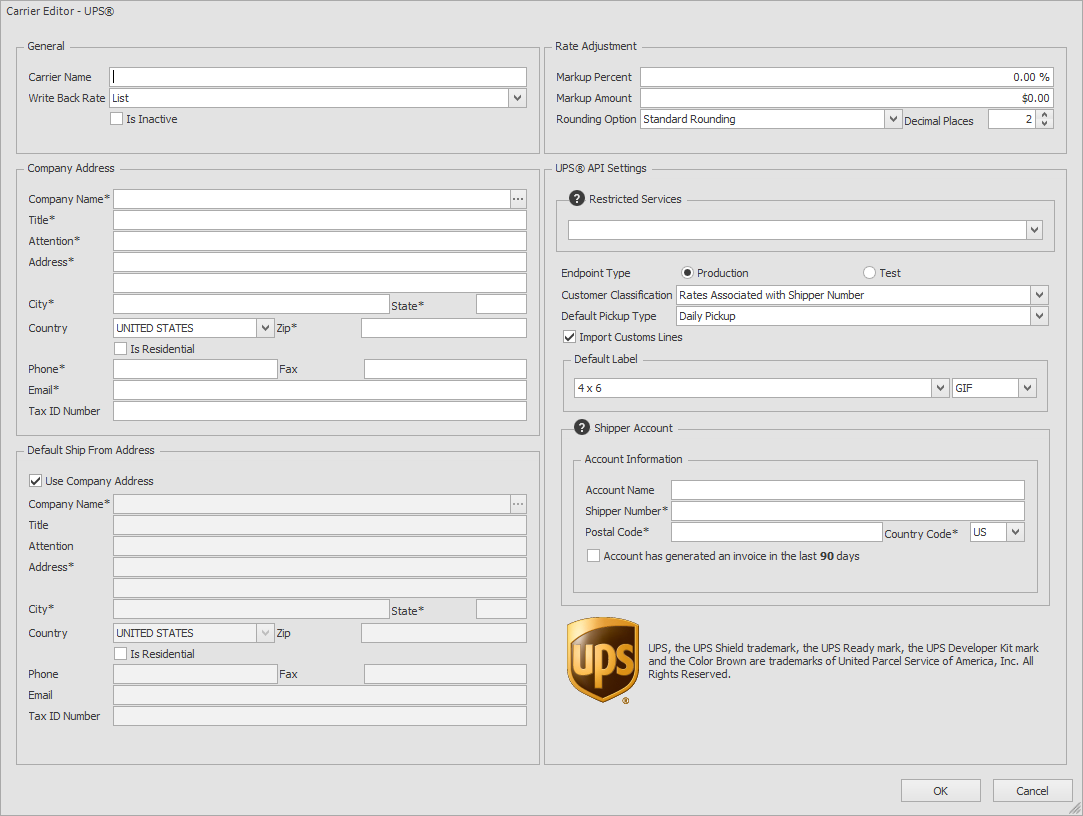The width and height of the screenshot is (1083, 816).
Task: Increase Decimal Places with the up arrow
Action: point(1045,115)
